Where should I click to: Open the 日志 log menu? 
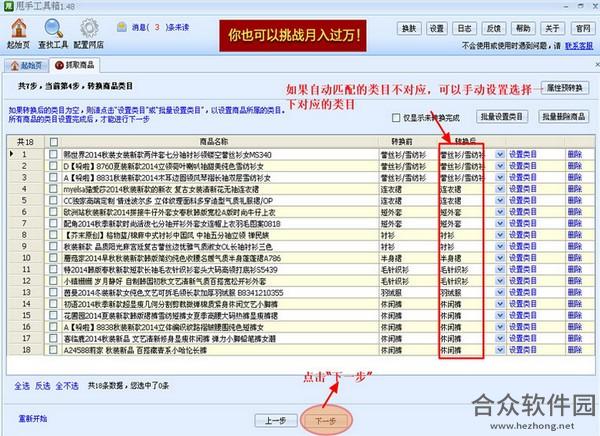465,28
